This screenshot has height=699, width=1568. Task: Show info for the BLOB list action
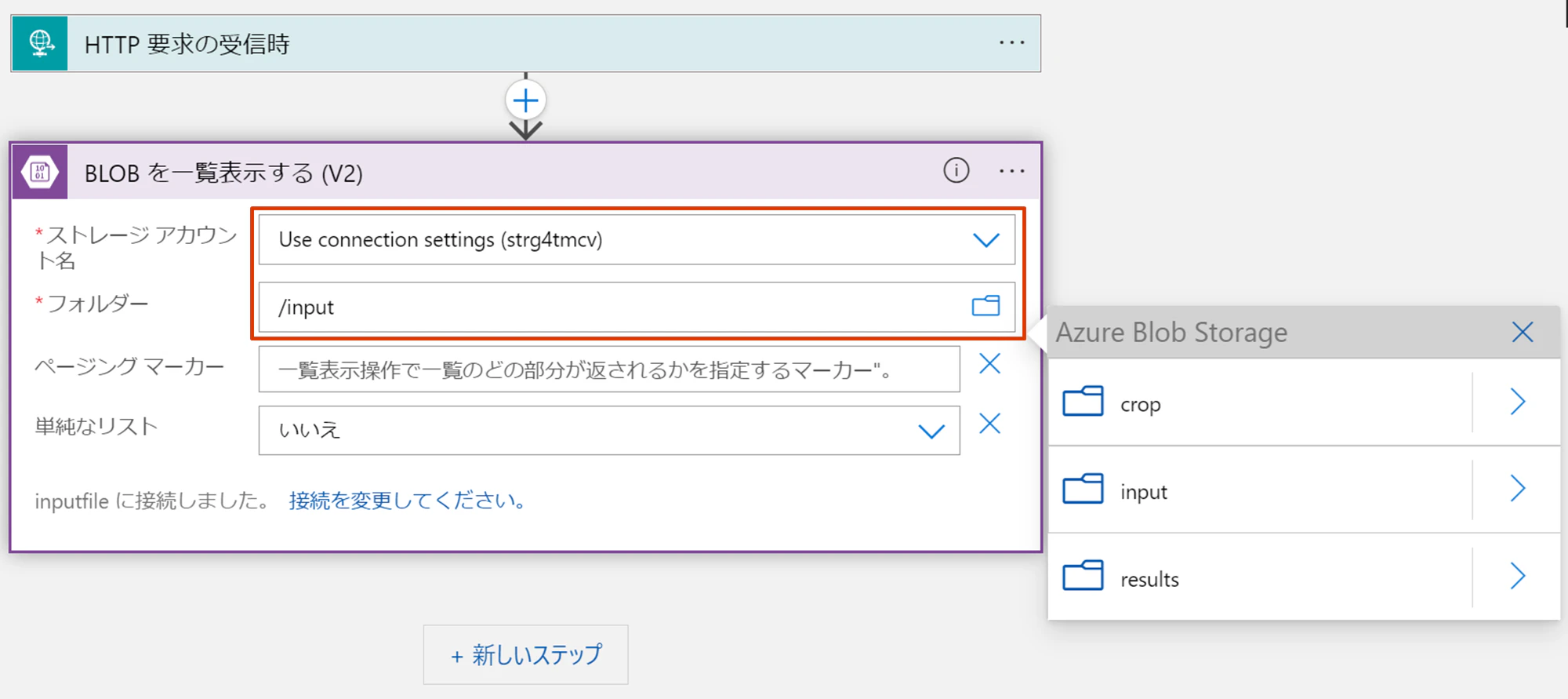coord(956,170)
